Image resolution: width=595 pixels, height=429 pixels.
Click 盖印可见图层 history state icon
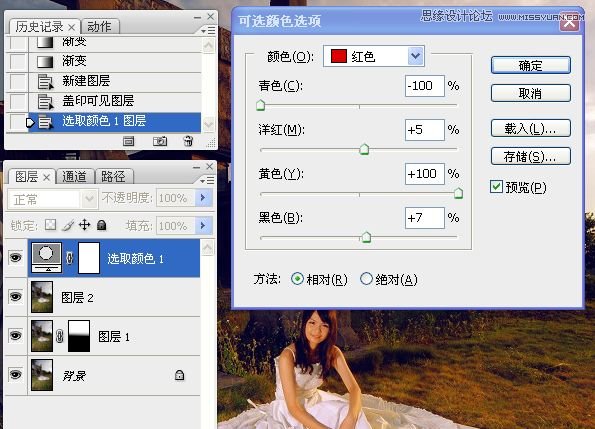click(x=46, y=101)
